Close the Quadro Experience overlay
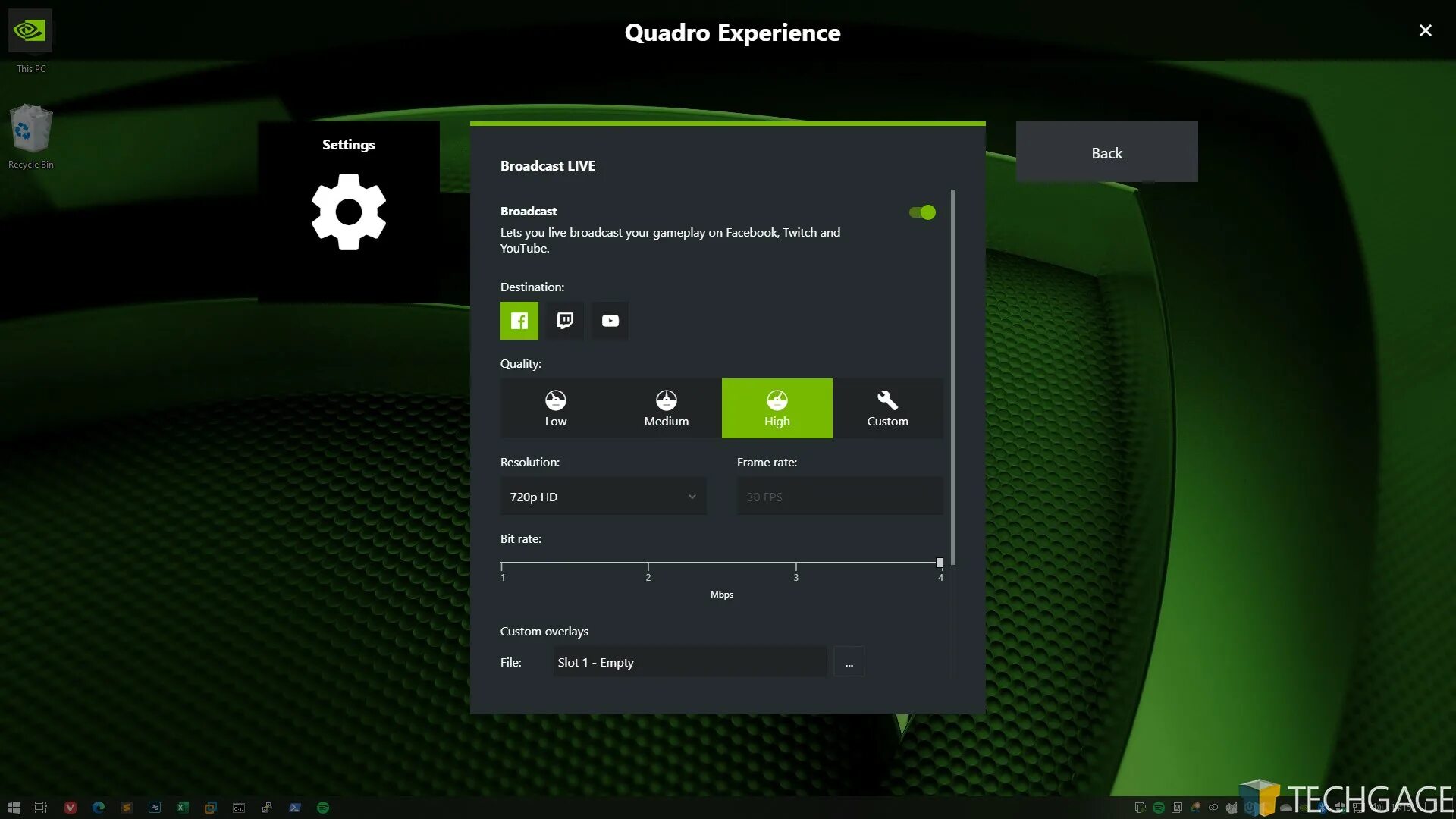 [x=1425, y=30]
